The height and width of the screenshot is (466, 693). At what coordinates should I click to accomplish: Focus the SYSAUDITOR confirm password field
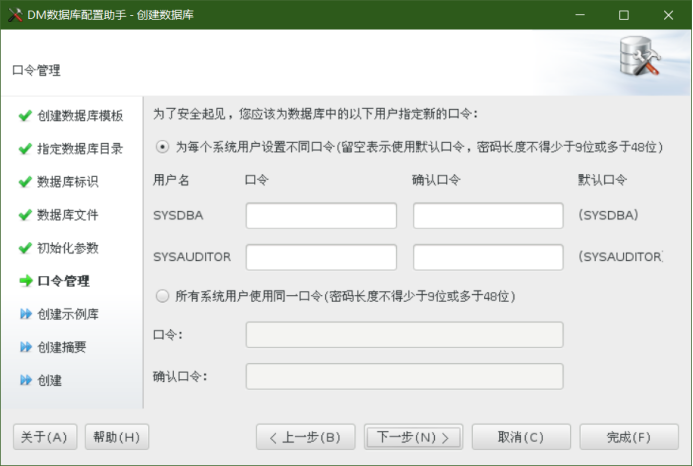(488, 257)
